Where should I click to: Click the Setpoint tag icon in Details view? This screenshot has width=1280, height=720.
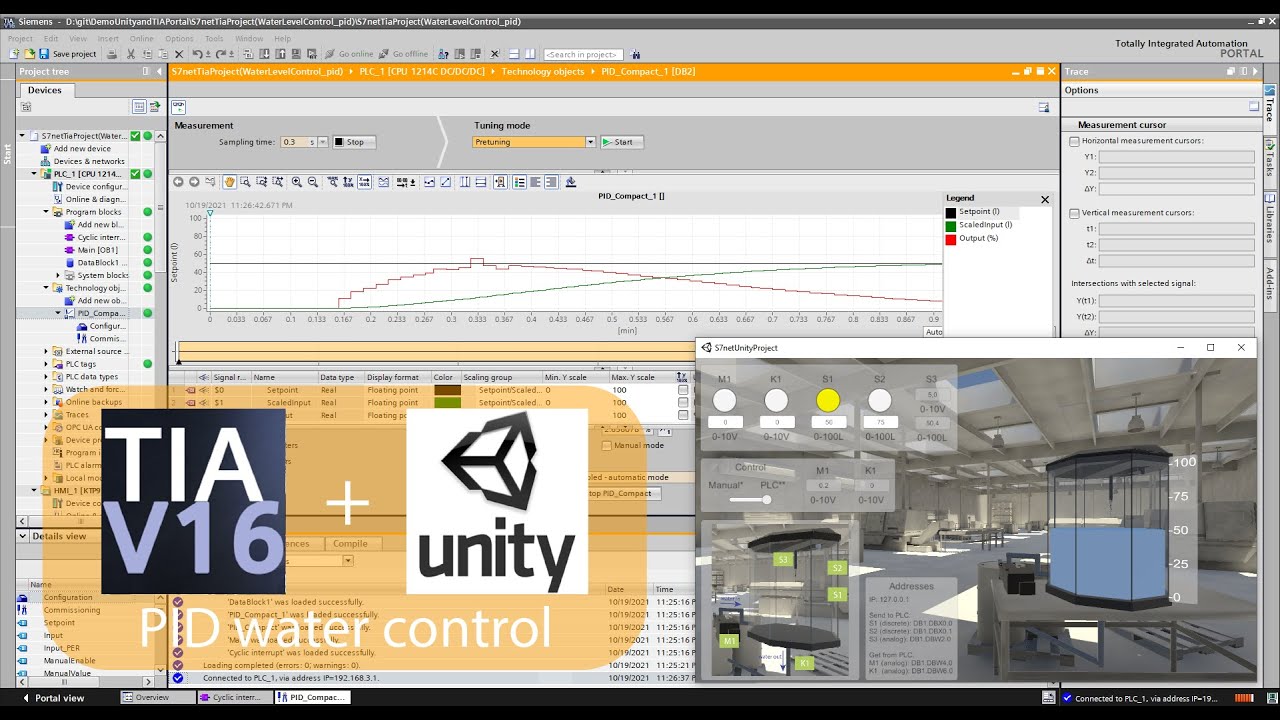tap(23, 622)
